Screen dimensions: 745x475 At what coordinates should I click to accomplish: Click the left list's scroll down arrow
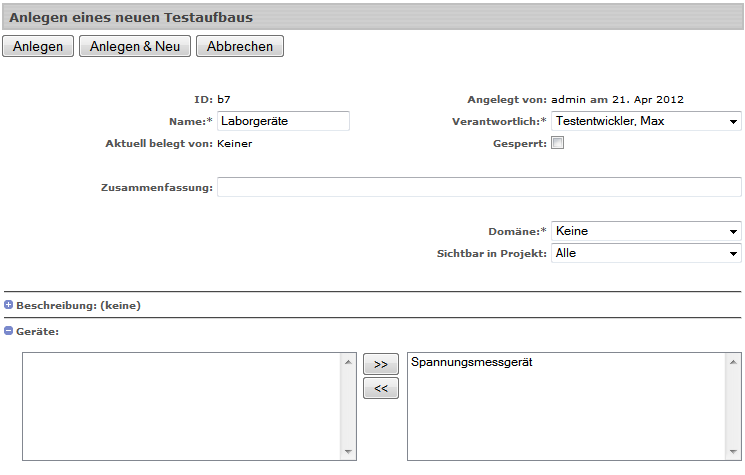349,452
